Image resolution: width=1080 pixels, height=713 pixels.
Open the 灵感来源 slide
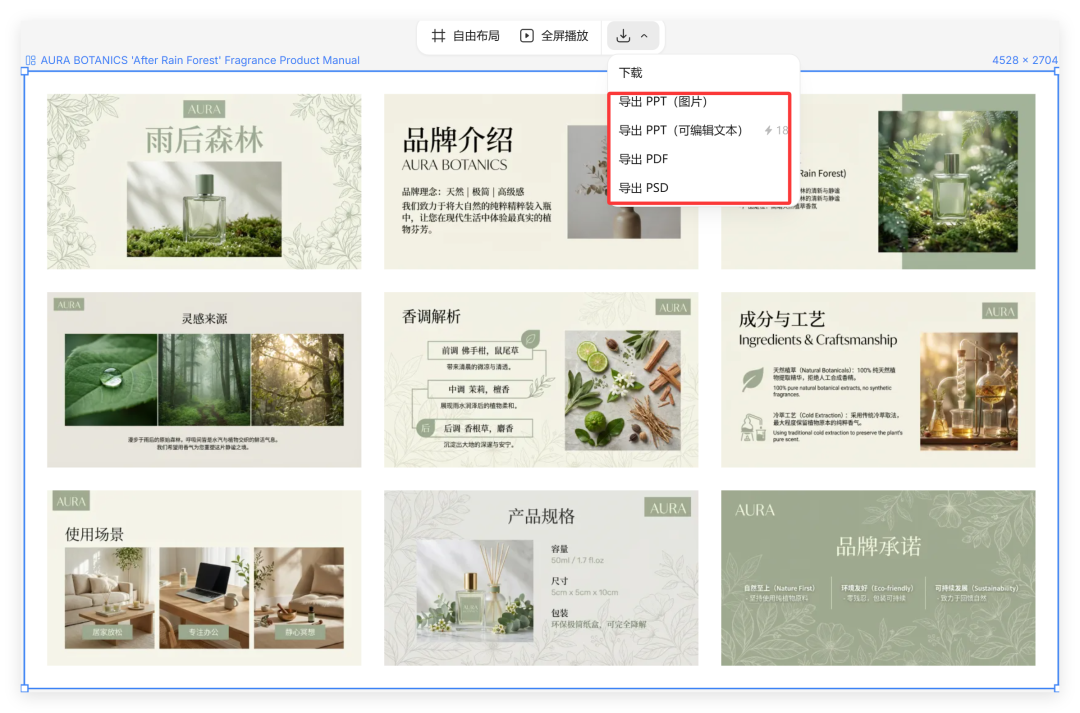pos(203,379)
